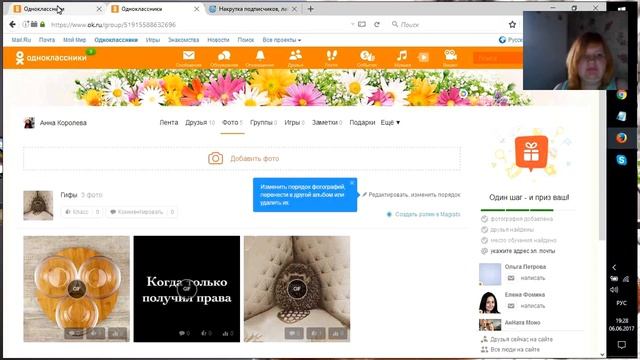Screen dimensions: 640x360
Task: Click the Гифы album cover thumbnail
Action: (38, 205)
